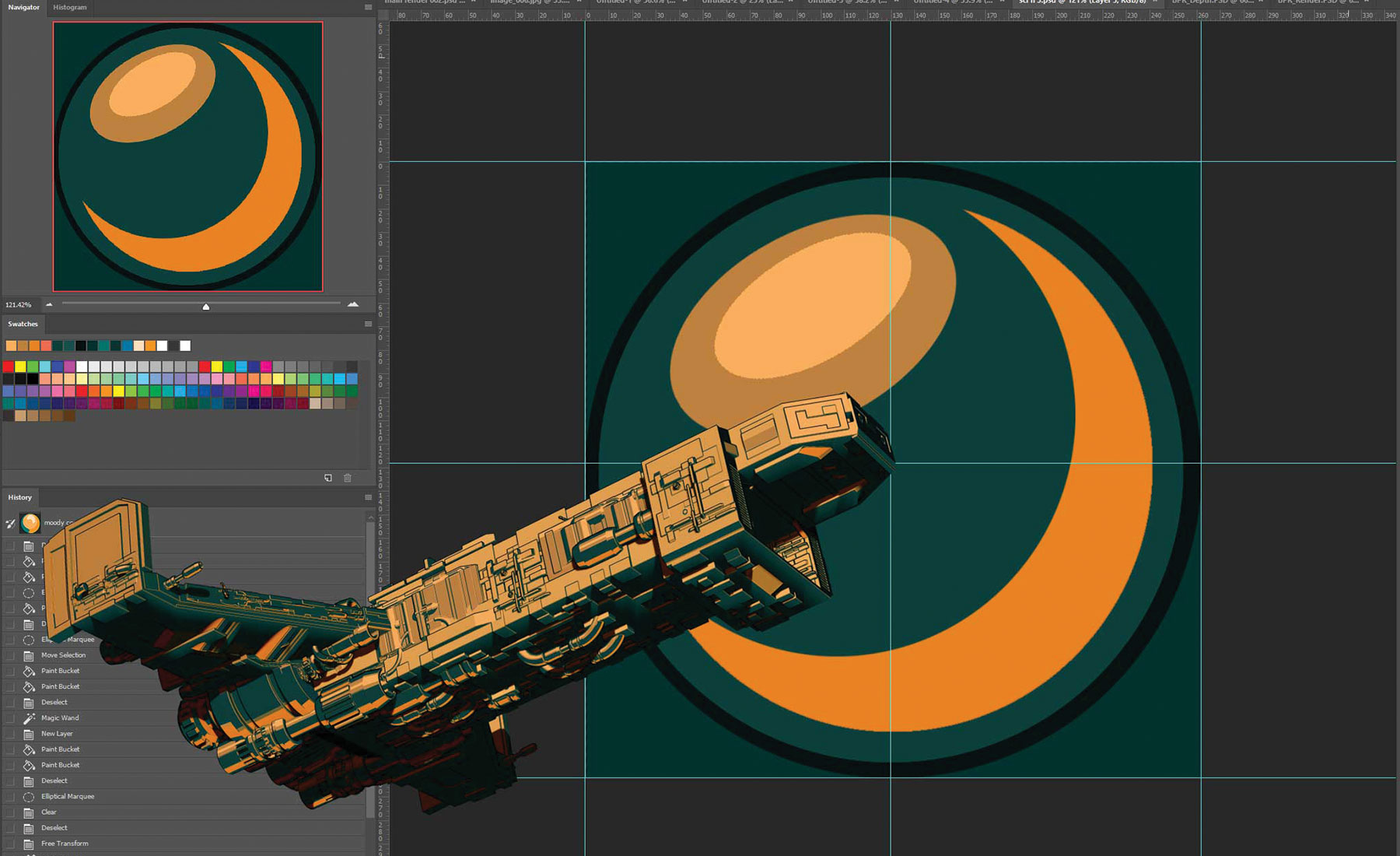
Task: Jump to the New Layer history state
Action: tap(57, 734)
